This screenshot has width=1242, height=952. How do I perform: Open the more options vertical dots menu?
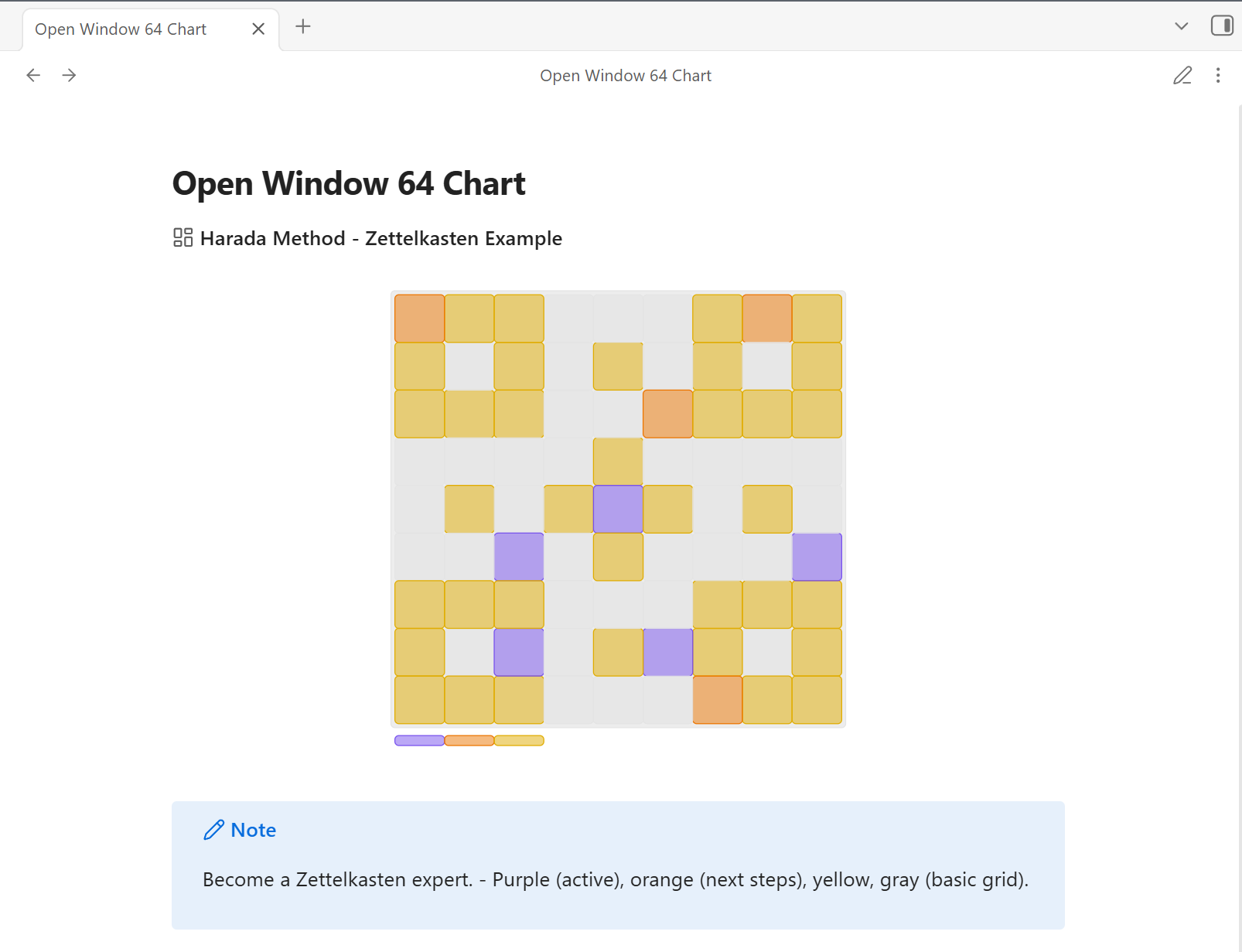tap(1218, 75)
